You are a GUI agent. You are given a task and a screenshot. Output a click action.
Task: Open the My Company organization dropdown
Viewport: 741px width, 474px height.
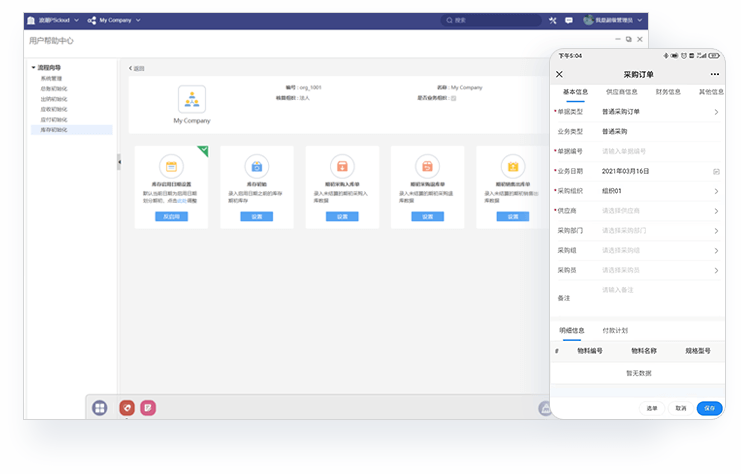click(114, 20)
